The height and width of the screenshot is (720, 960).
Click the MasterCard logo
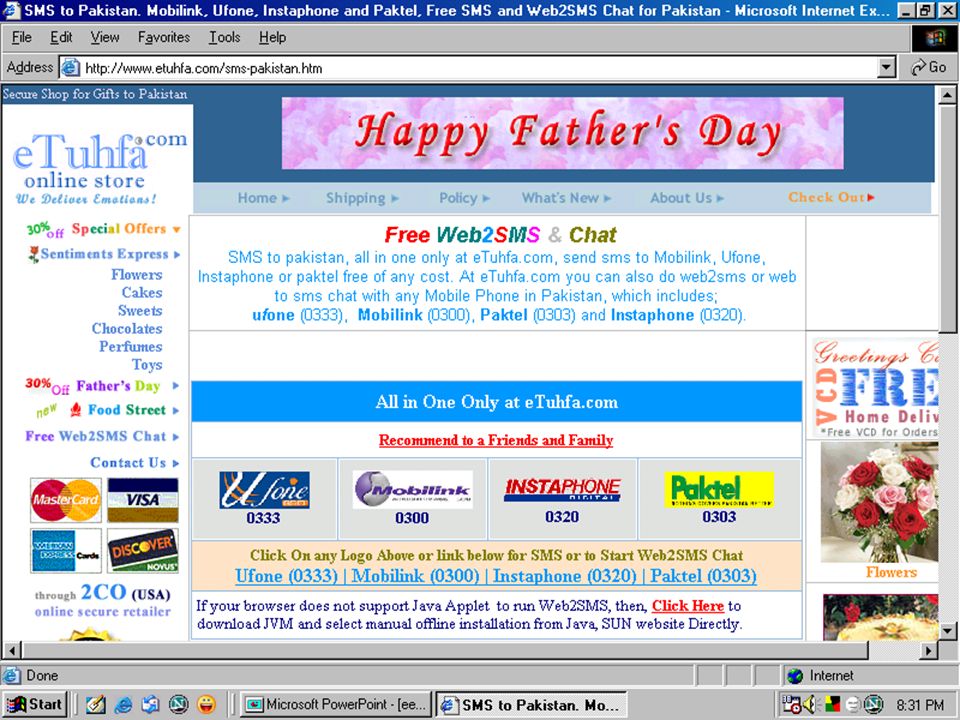66,500
